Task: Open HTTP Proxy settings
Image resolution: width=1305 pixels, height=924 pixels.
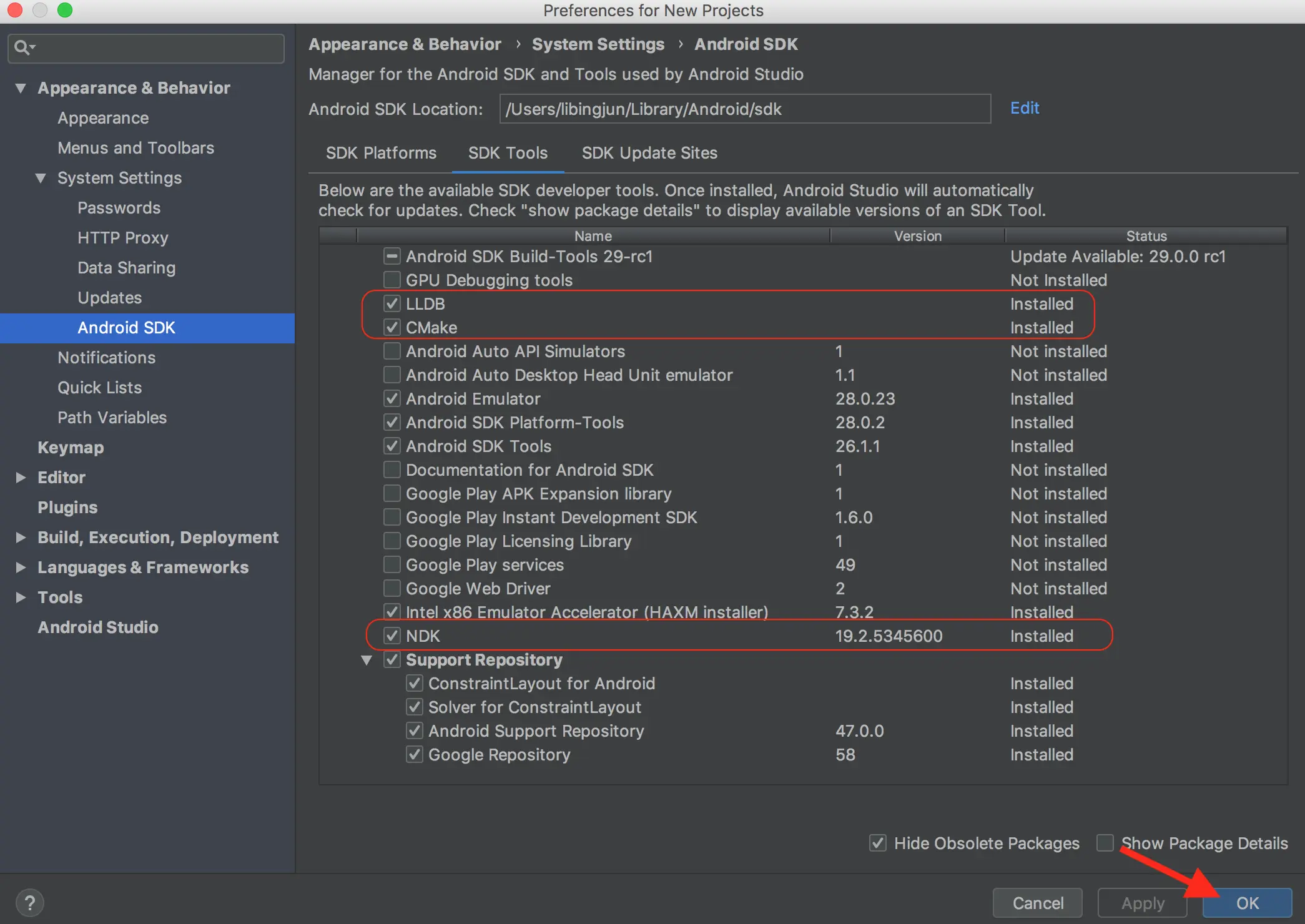Action: click(x=123, y=238)
